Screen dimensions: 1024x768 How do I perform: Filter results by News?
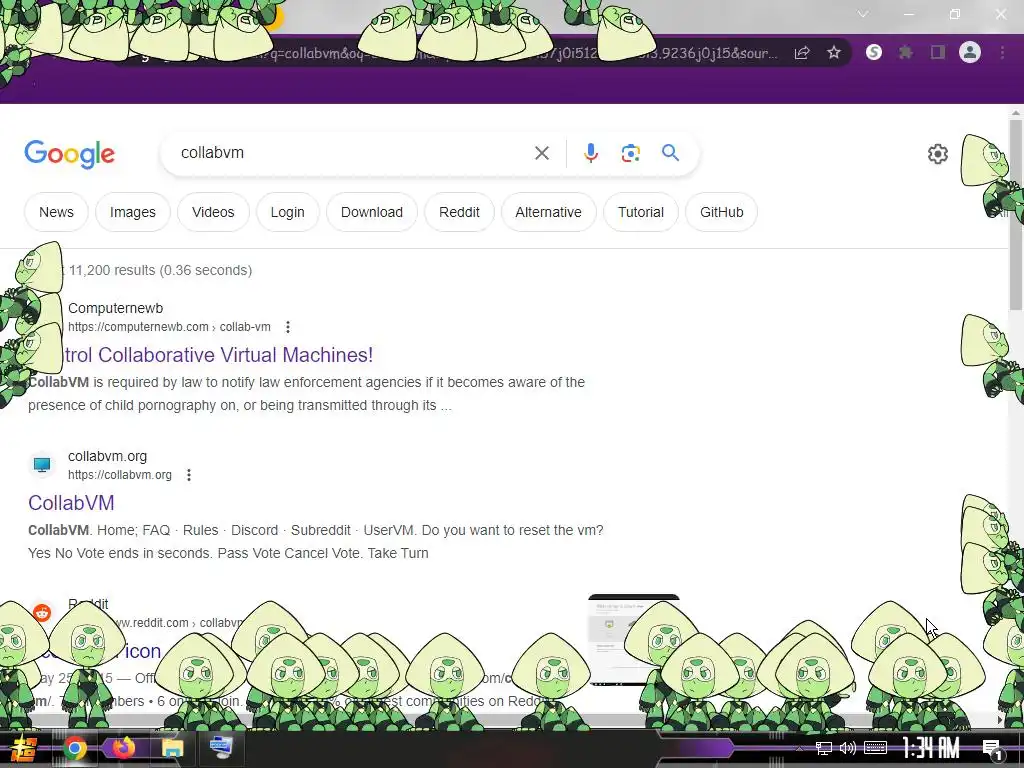point(56,212)
